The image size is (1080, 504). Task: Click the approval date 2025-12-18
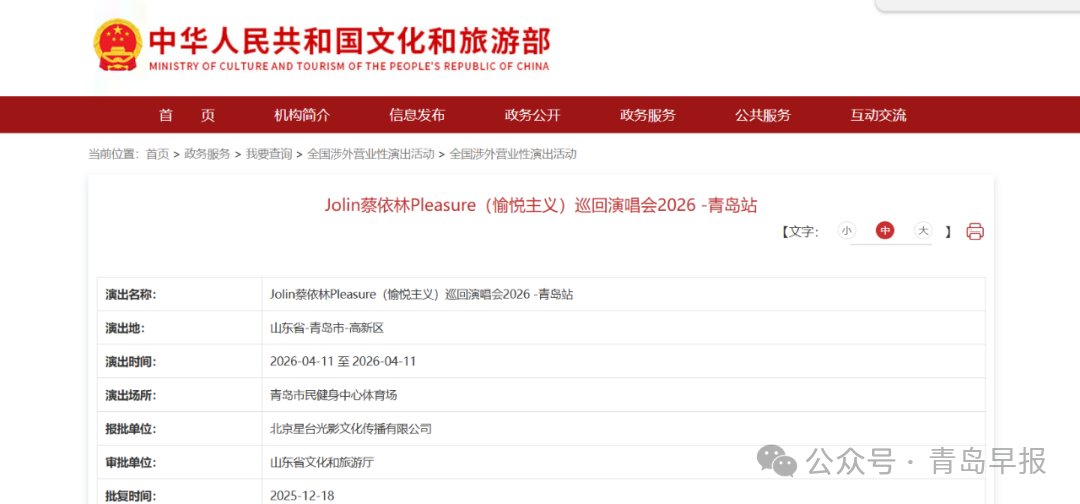click(x=302, y=496)
